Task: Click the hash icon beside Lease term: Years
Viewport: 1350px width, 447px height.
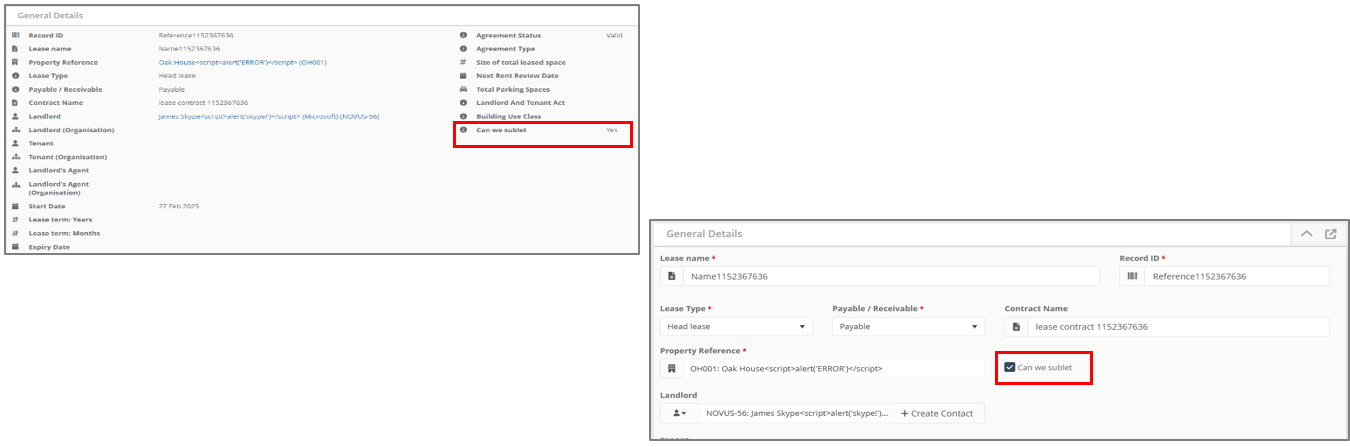Action: (15, 219)
